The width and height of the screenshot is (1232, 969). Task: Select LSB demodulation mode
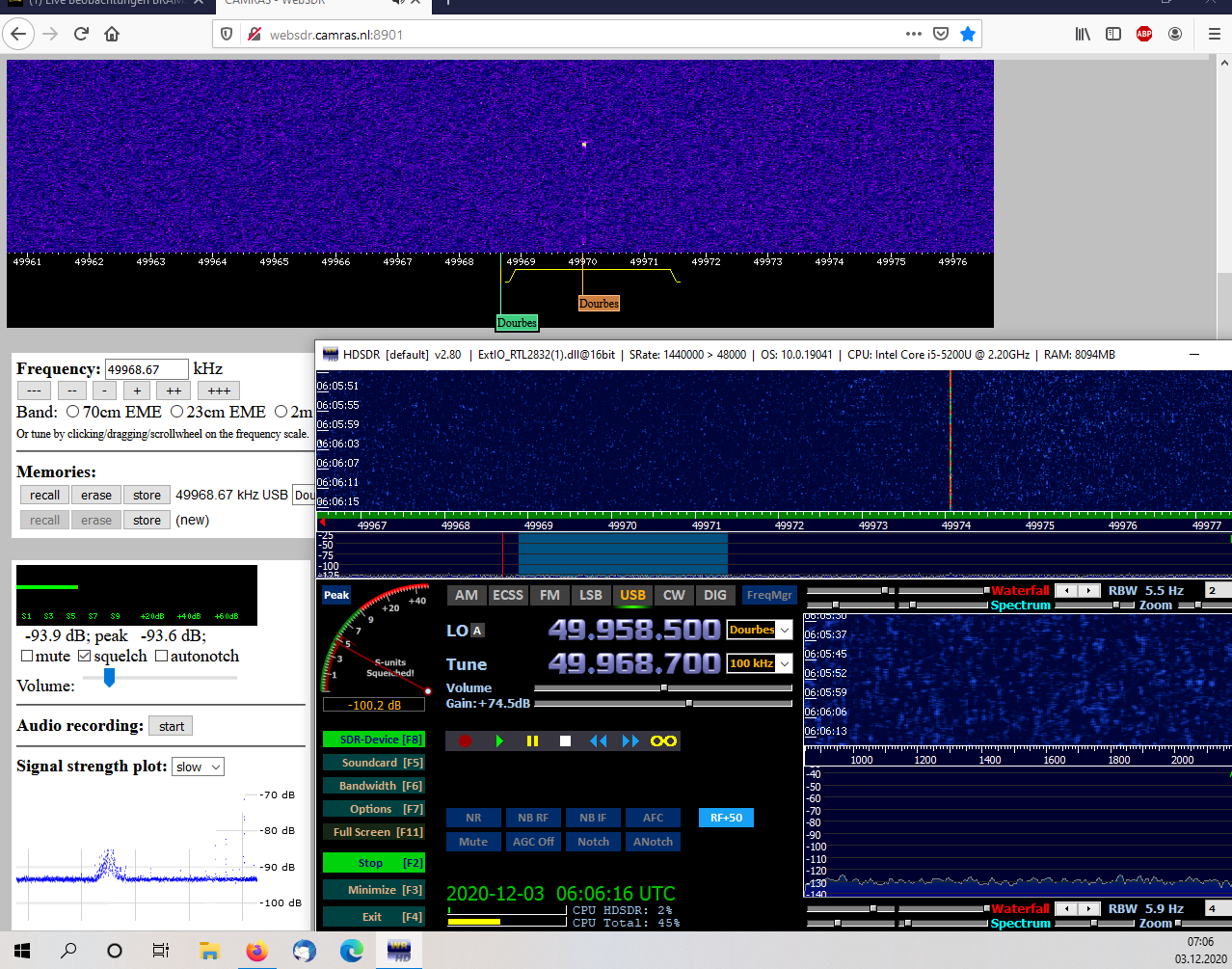coord(591,595)
